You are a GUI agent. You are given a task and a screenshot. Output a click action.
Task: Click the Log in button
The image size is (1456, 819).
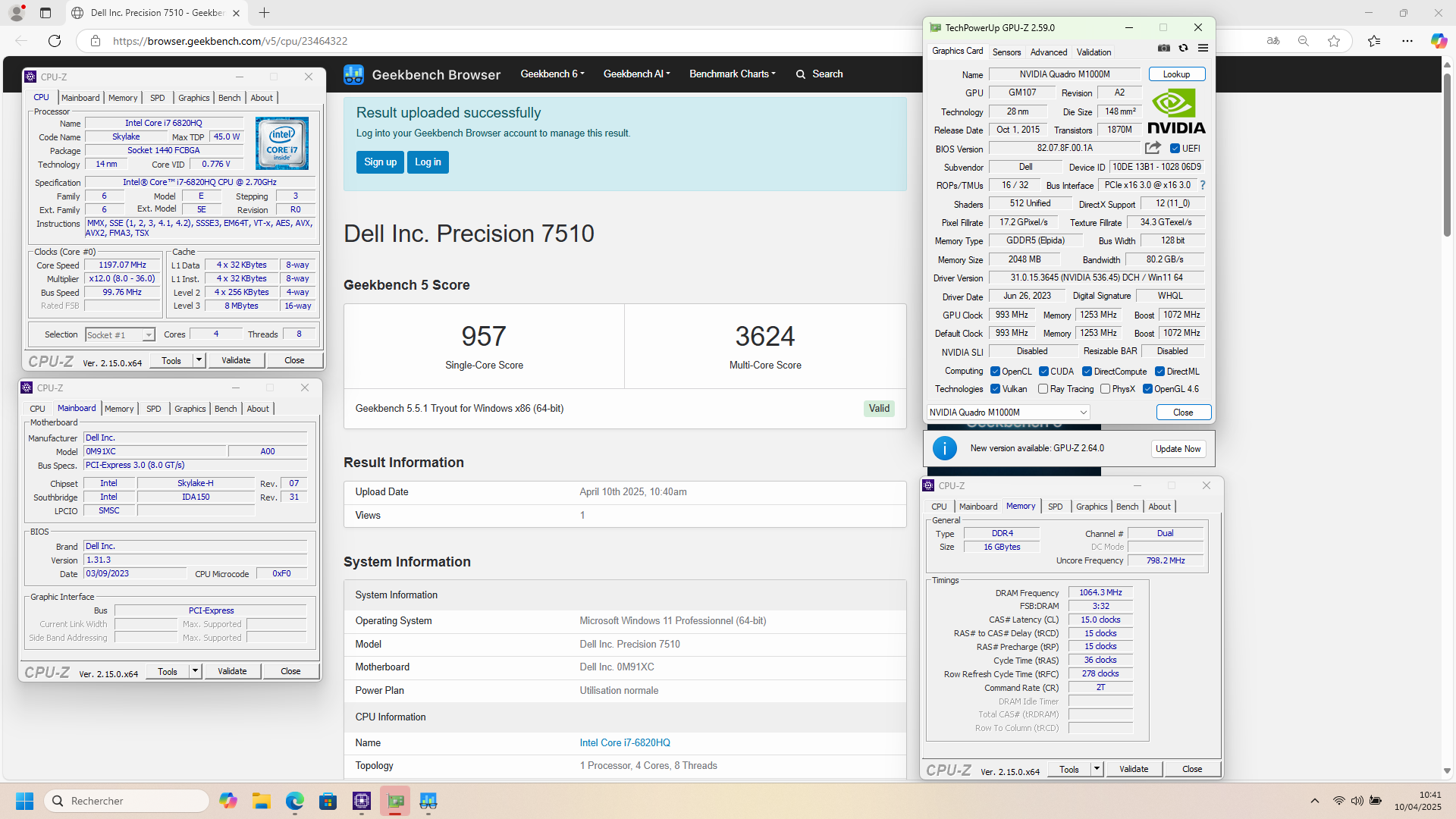[x=428, y=162]
